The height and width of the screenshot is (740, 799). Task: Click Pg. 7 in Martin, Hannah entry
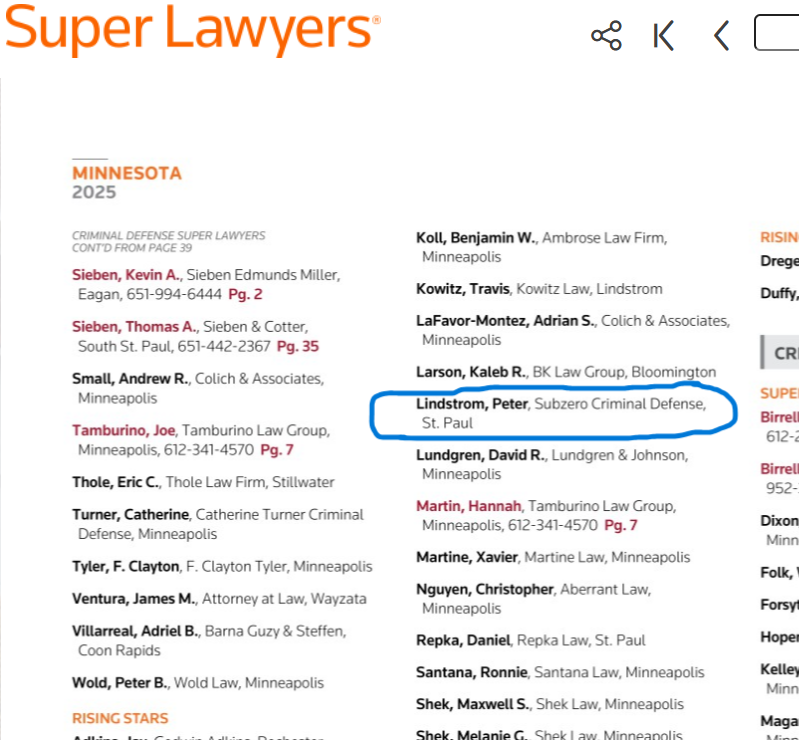pyautogui.click(x=621, y=525)
